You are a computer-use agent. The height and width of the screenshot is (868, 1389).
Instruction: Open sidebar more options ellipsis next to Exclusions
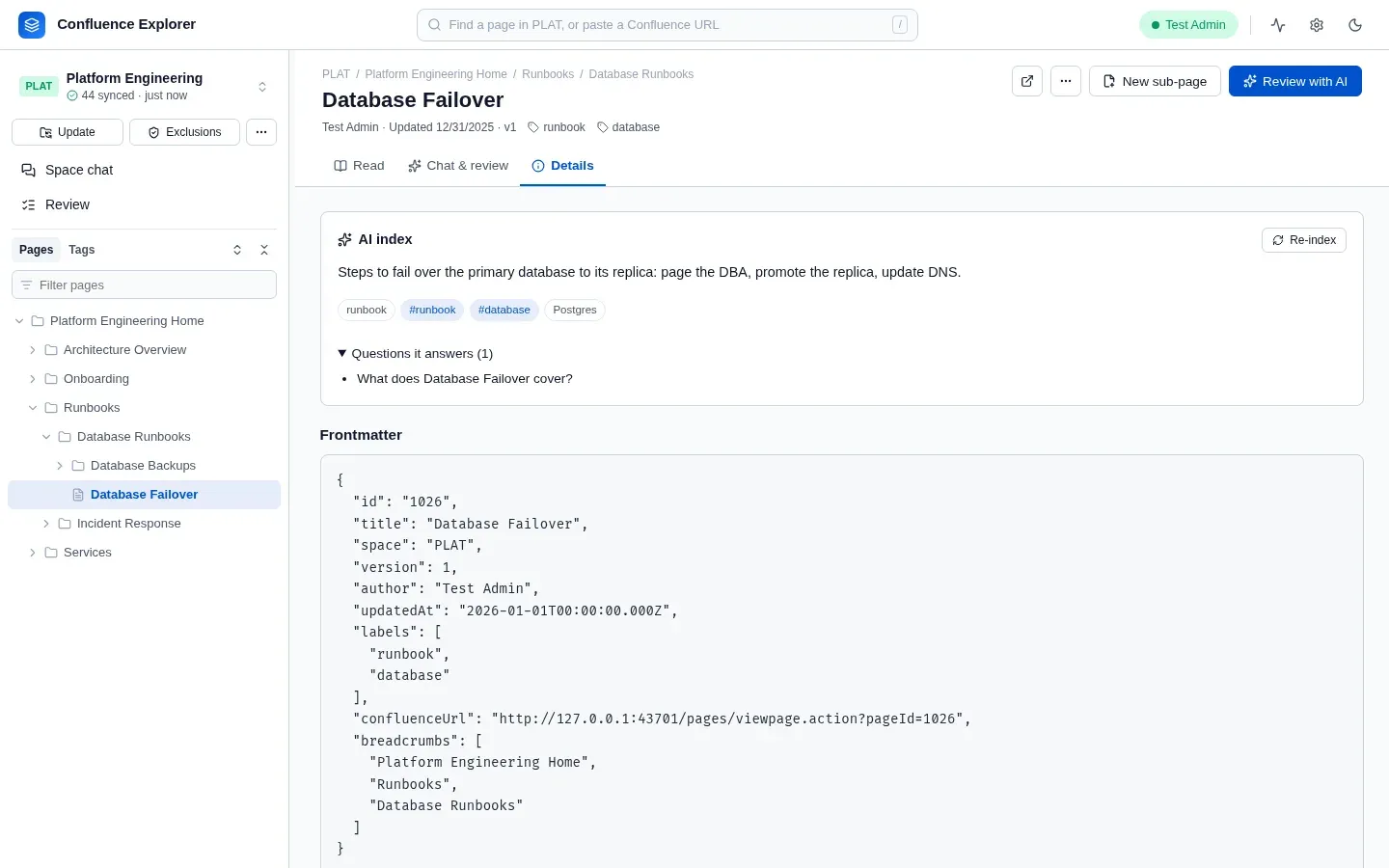[261, 132]
